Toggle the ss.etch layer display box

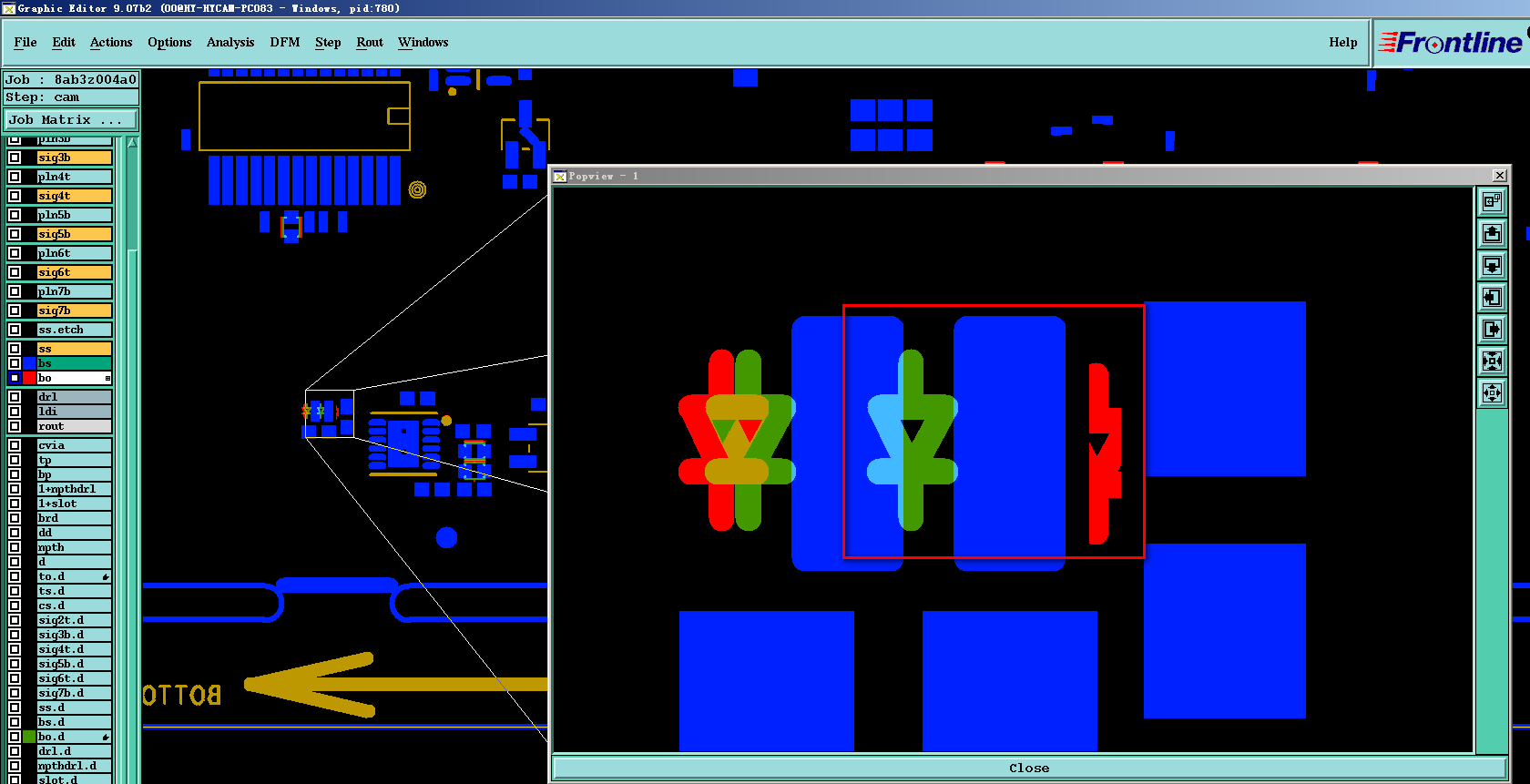[15, 330]
